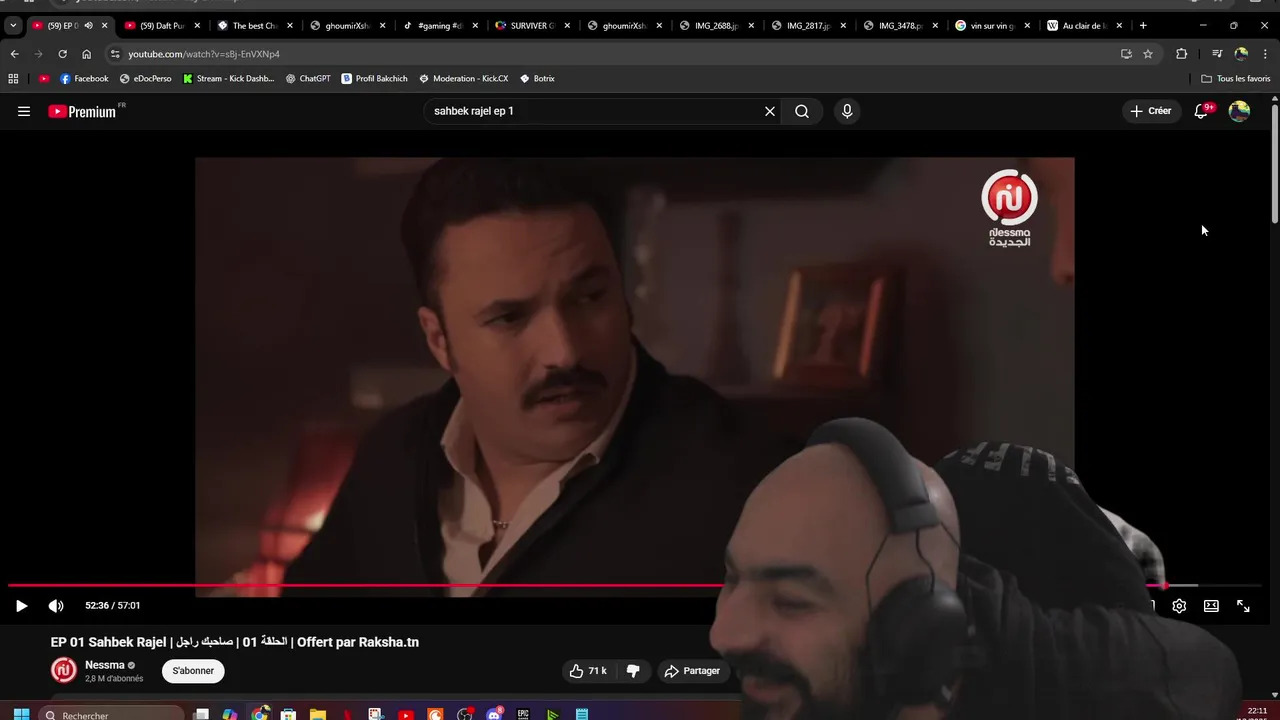Open the YouTube guide hamburger menu
This screenshot has height=720, width=1280.
point(24,111)
